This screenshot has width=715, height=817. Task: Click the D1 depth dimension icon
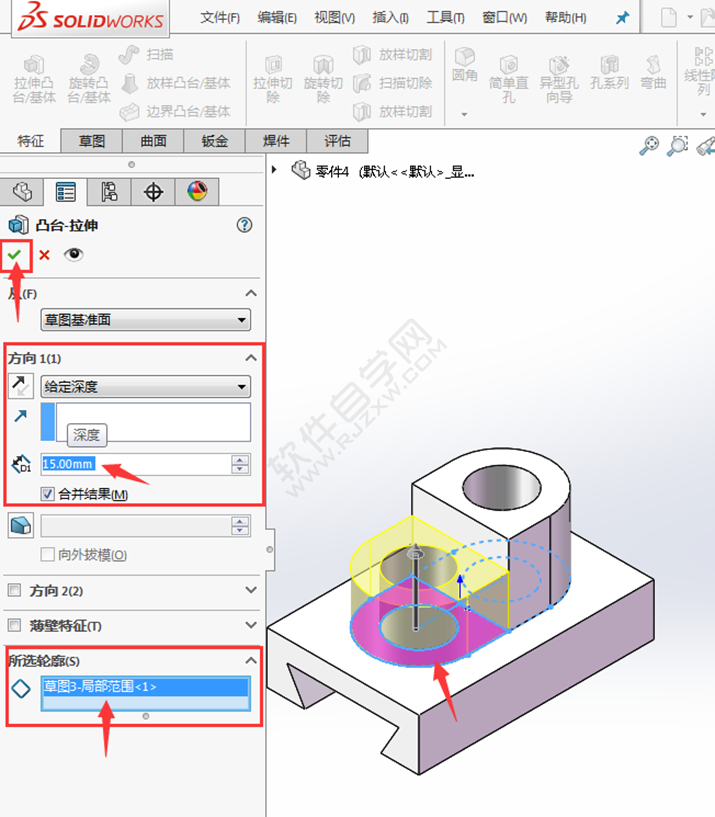click(21, 464)
